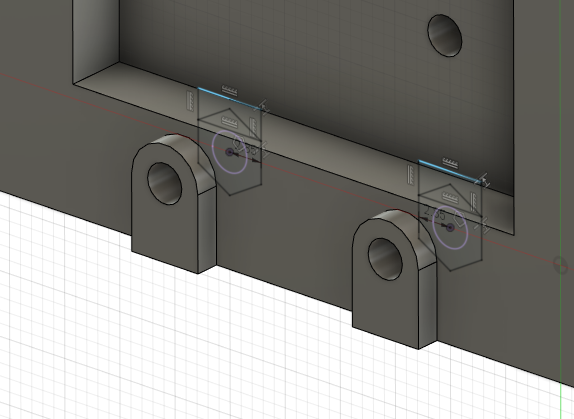Click constraint glyph on right sketch's right vertical edge

(x=474, y=202)
